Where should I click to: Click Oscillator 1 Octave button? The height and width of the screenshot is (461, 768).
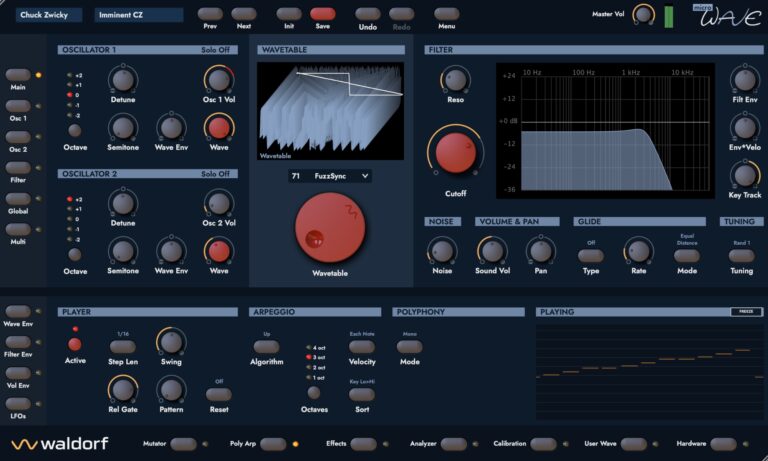[75, 130]
